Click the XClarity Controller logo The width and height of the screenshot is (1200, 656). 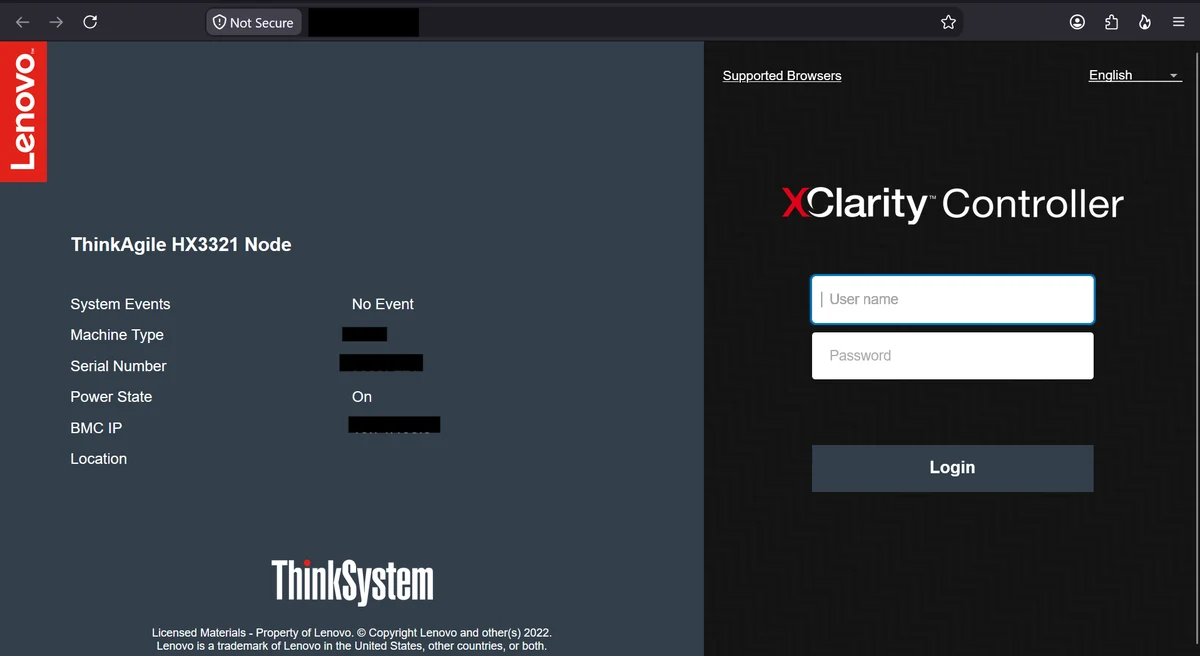[952, 203]
